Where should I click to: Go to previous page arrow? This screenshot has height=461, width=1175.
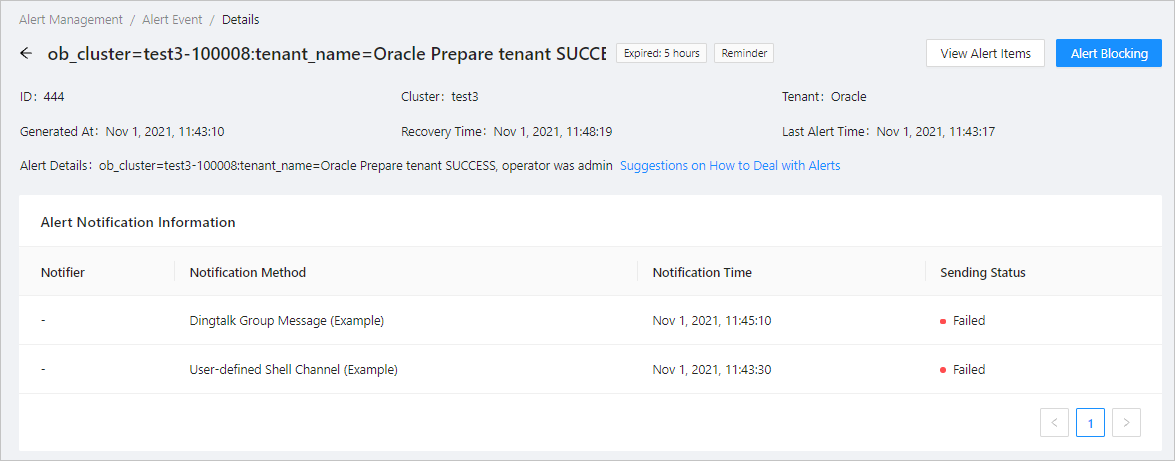[x=1054, y=423]
